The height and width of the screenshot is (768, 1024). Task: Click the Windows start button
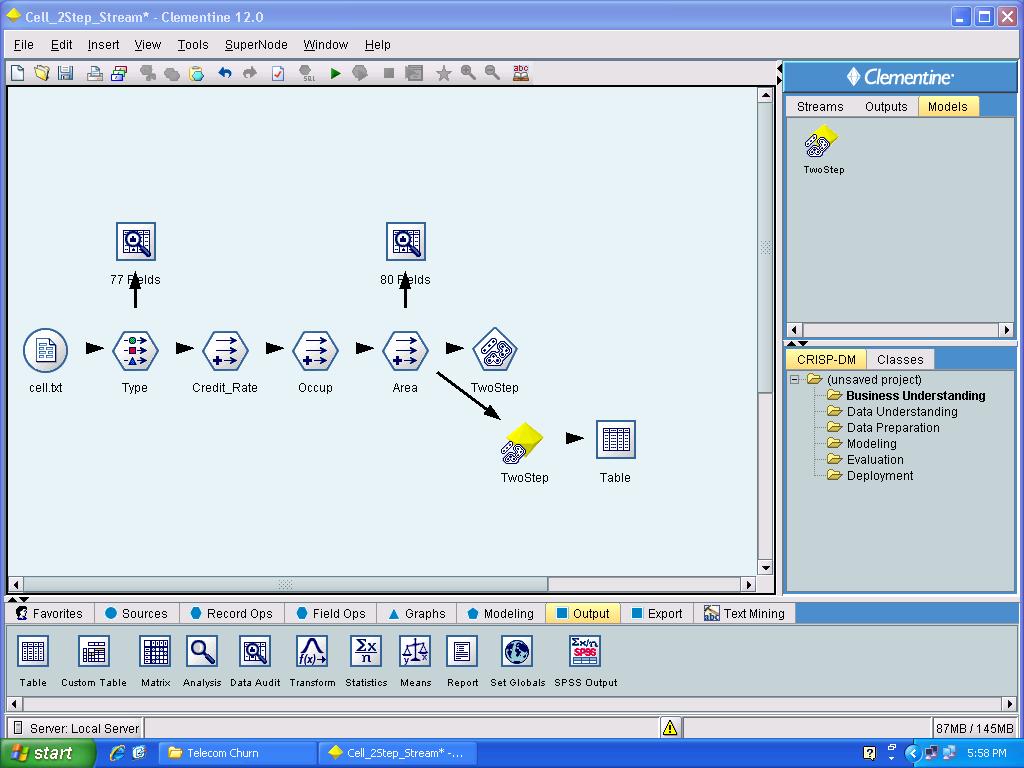click(x=46, y=753)
